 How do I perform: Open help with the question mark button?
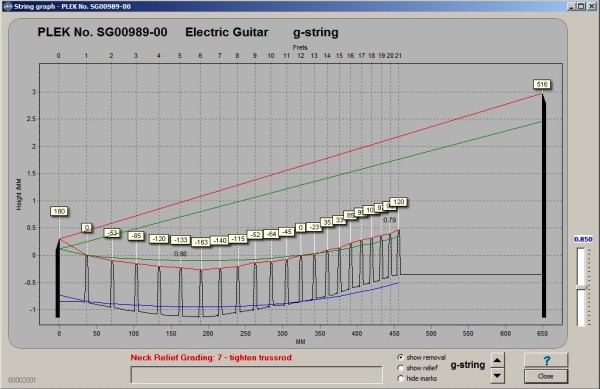546,360
